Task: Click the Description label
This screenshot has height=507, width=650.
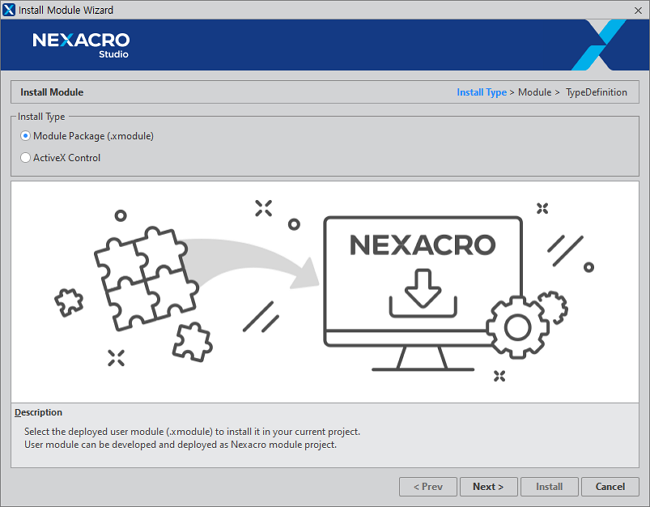Action: (x=38, y=412)
